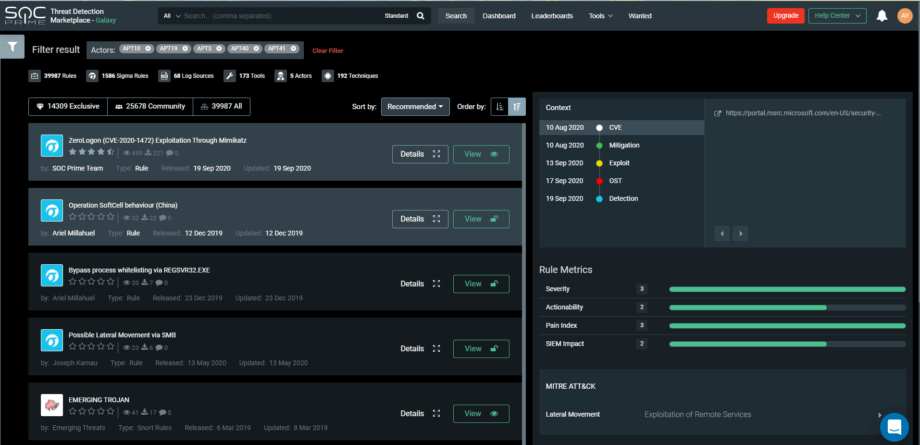
Task: Open the Help Center dropdown
Action: (x=837, y=16)
